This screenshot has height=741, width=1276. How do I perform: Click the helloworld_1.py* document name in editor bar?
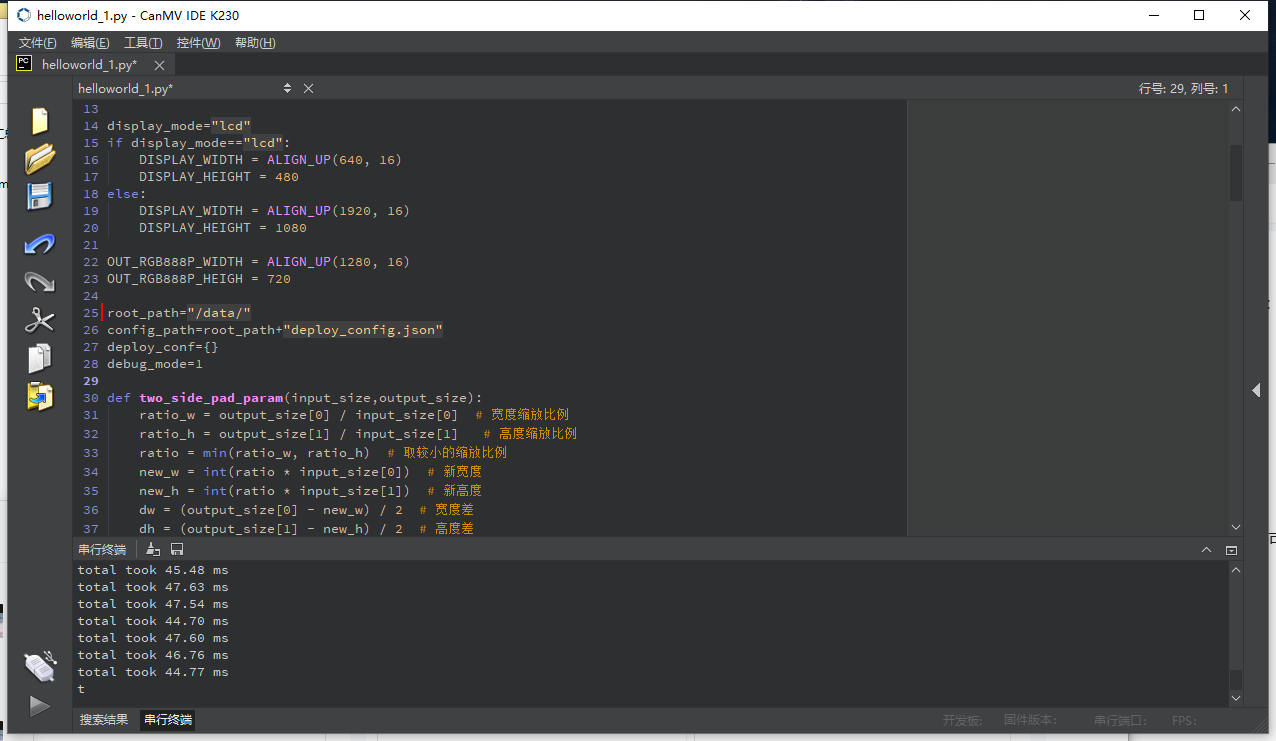pos(126,88)
